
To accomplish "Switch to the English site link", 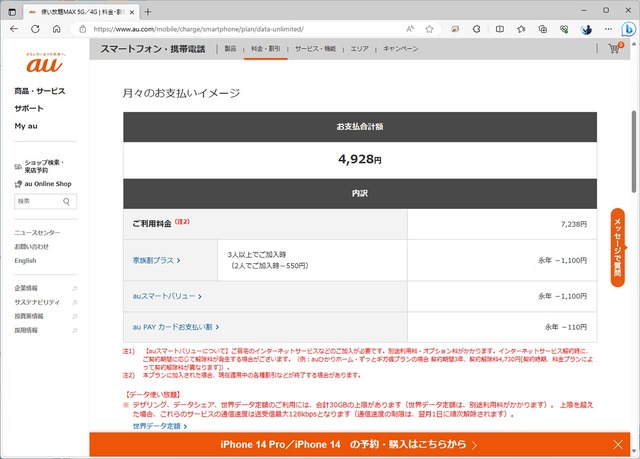I will click(25, 261).
